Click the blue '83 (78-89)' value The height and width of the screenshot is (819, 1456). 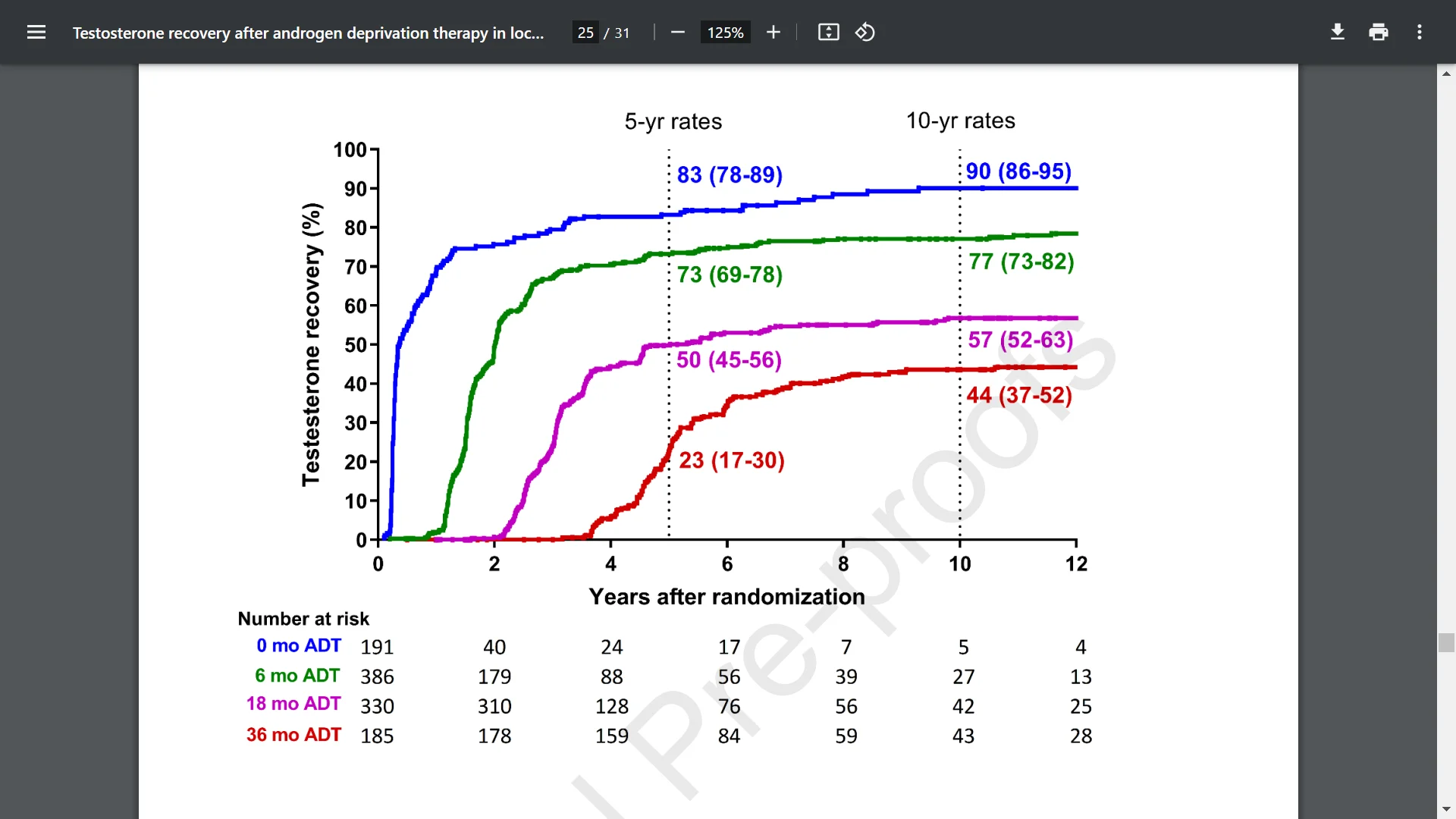(730, 174)
